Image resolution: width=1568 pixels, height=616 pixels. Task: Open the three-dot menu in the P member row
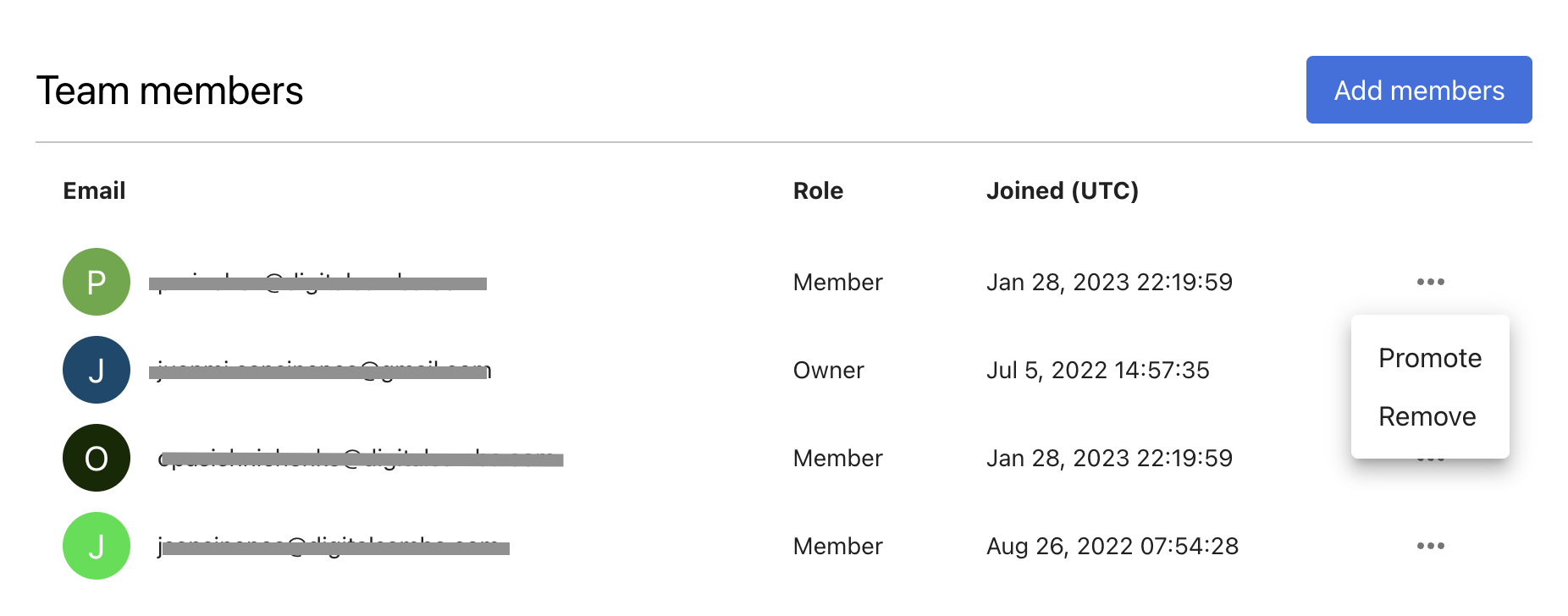click(x=1430, y=282)
